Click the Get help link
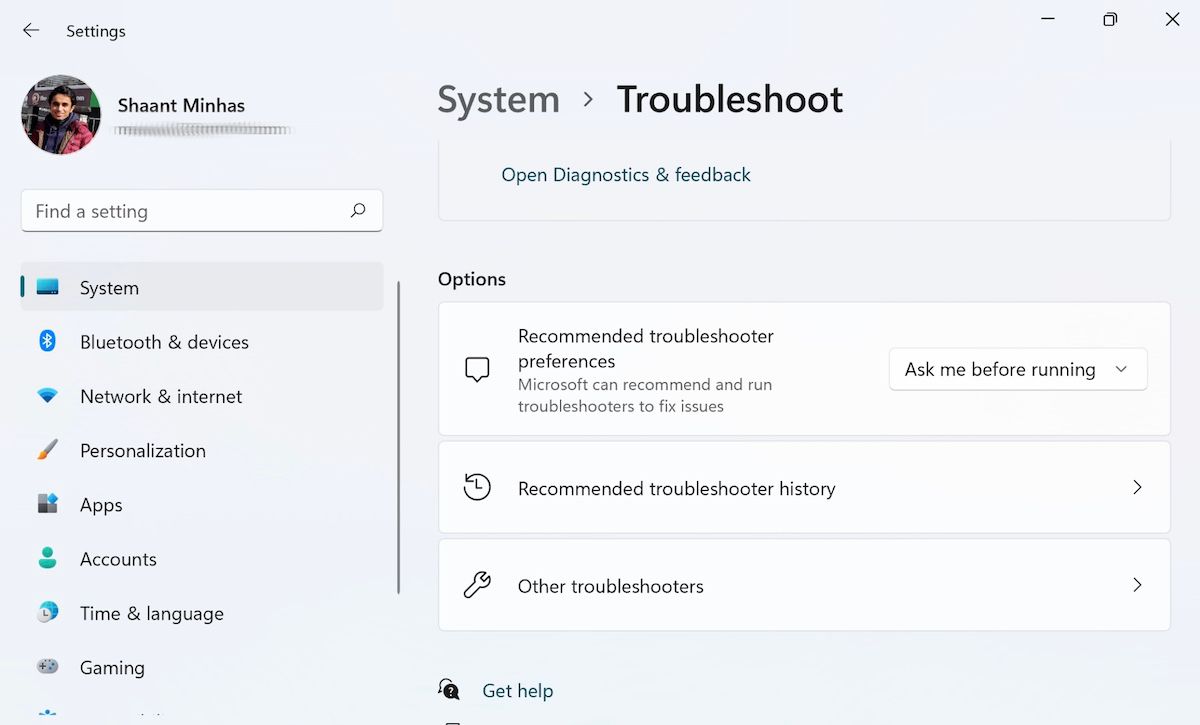 tap(517, 691)
